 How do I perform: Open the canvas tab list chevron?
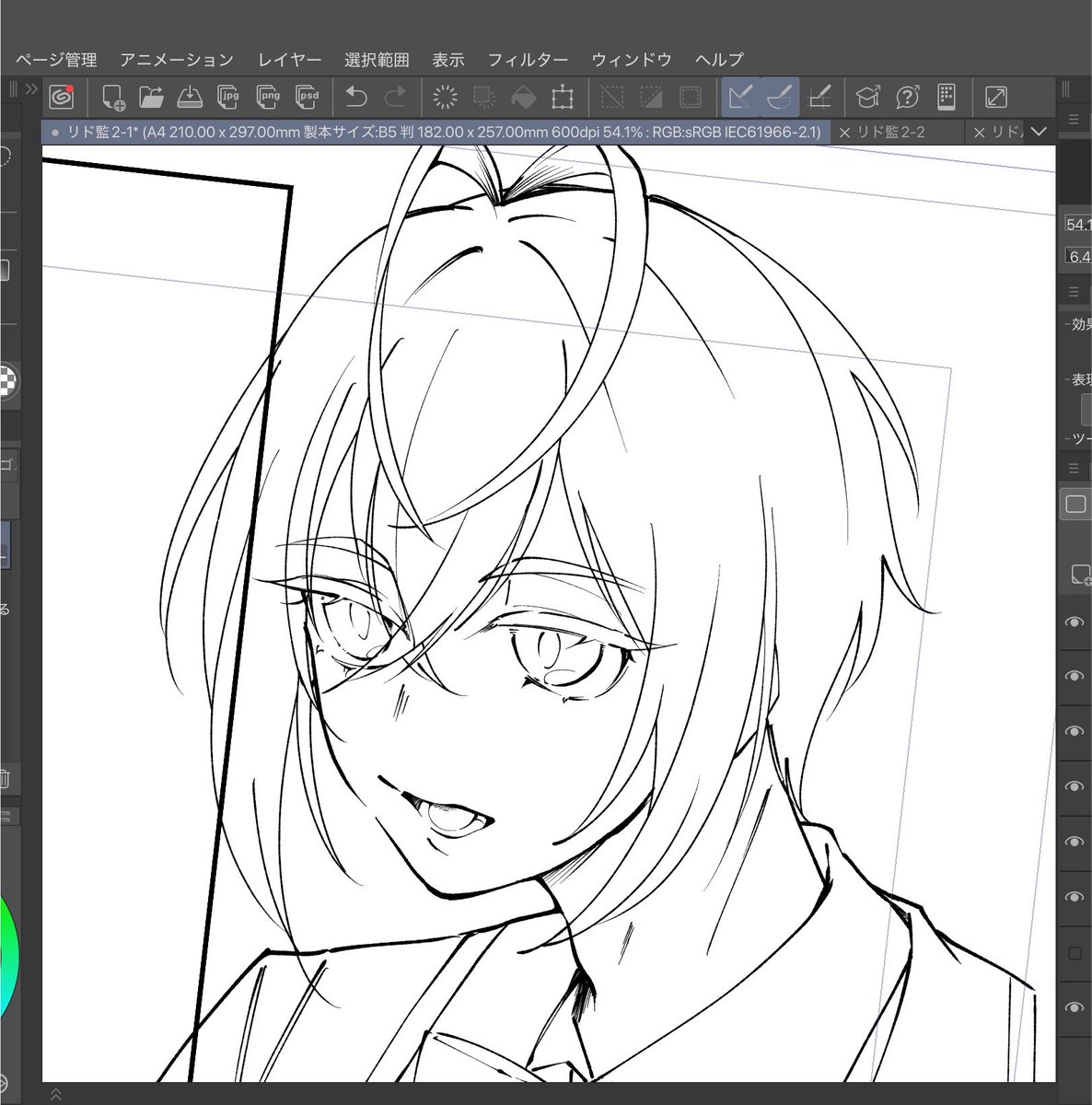1039,132
